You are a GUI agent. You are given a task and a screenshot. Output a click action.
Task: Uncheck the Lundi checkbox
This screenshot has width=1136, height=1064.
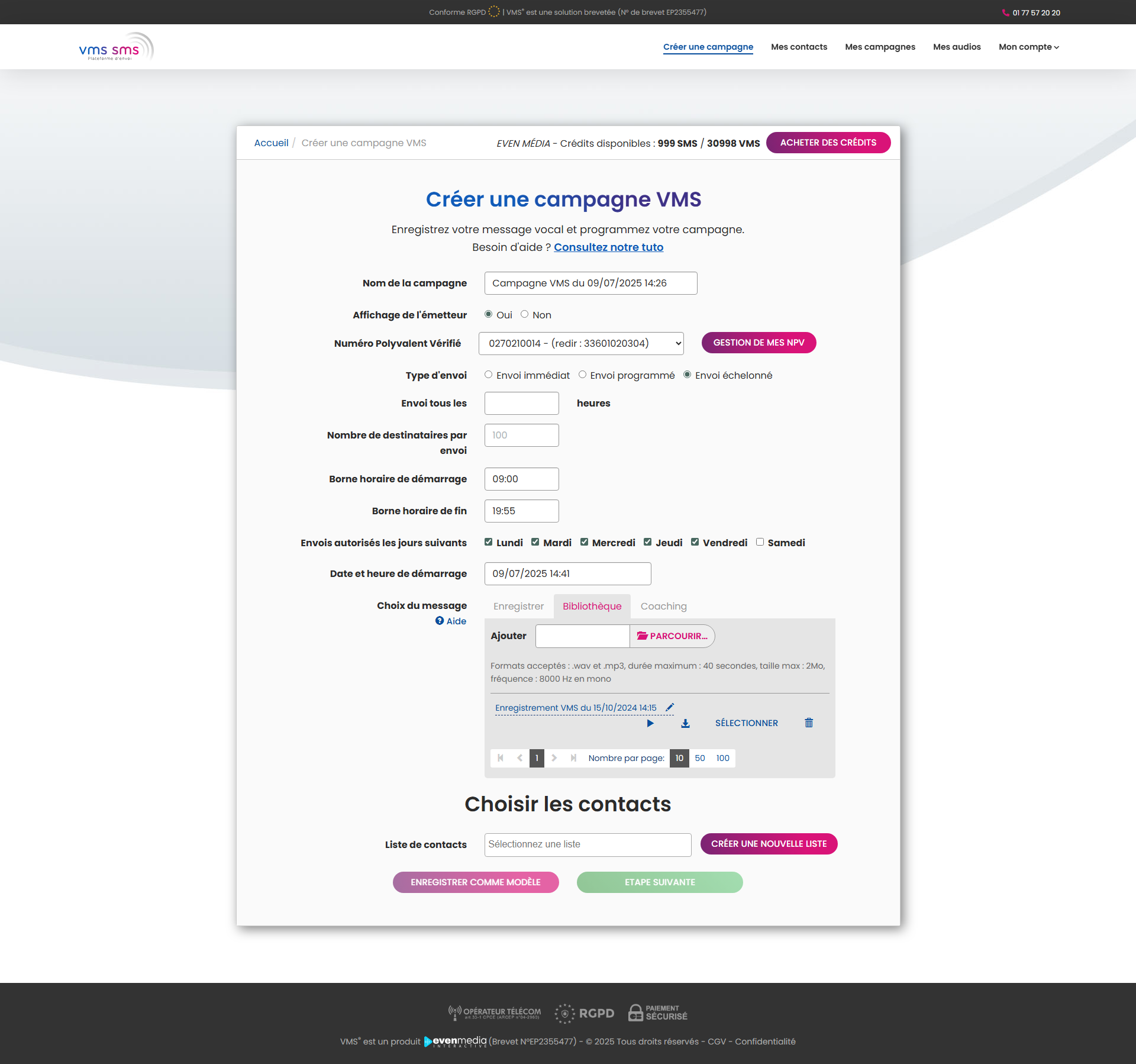pos(488,542)
